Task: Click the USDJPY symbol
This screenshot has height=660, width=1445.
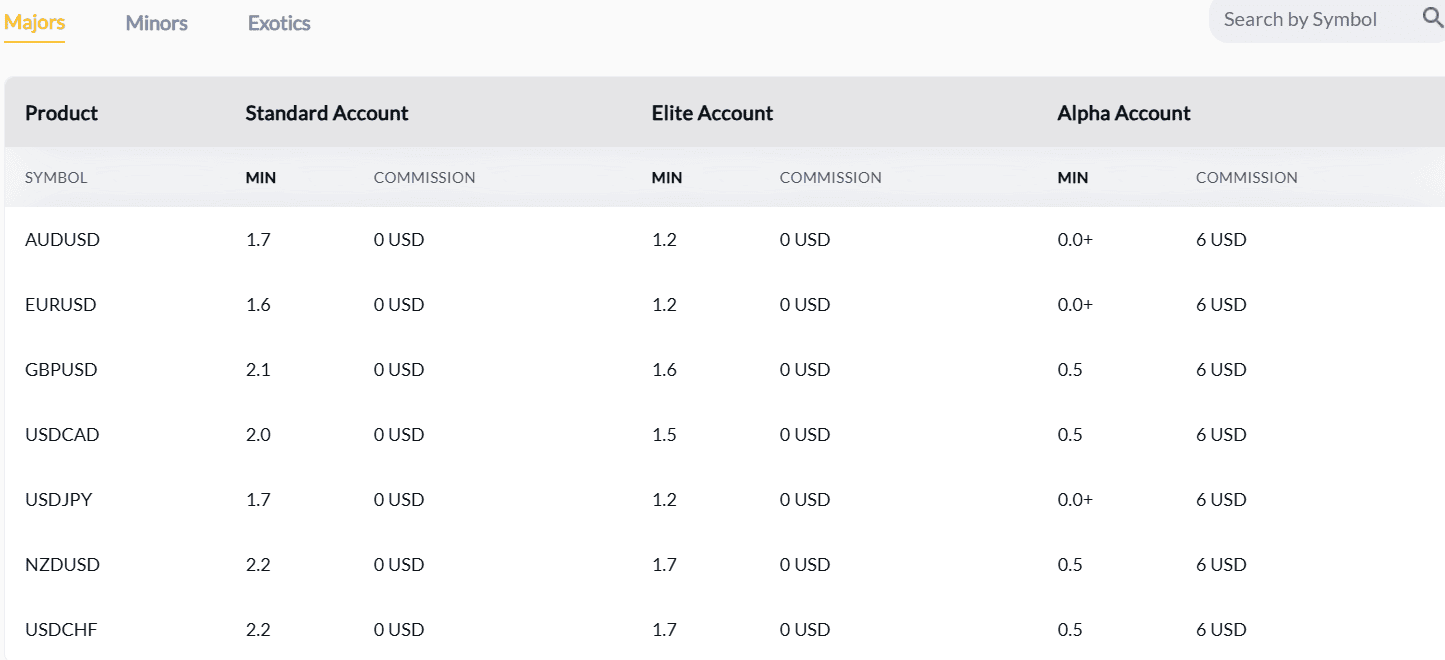Action: [59, 500]
